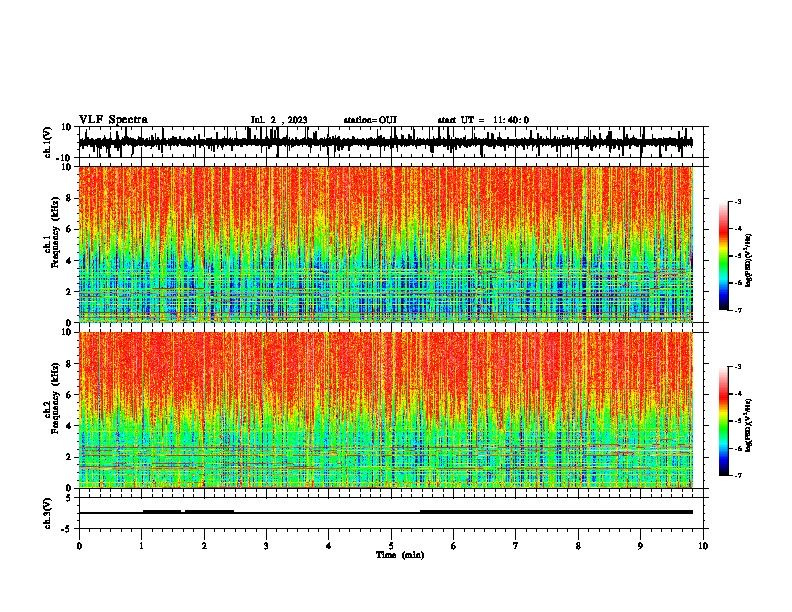Click the ch.1 log(PSD) color scale bar

coord(723,256)
